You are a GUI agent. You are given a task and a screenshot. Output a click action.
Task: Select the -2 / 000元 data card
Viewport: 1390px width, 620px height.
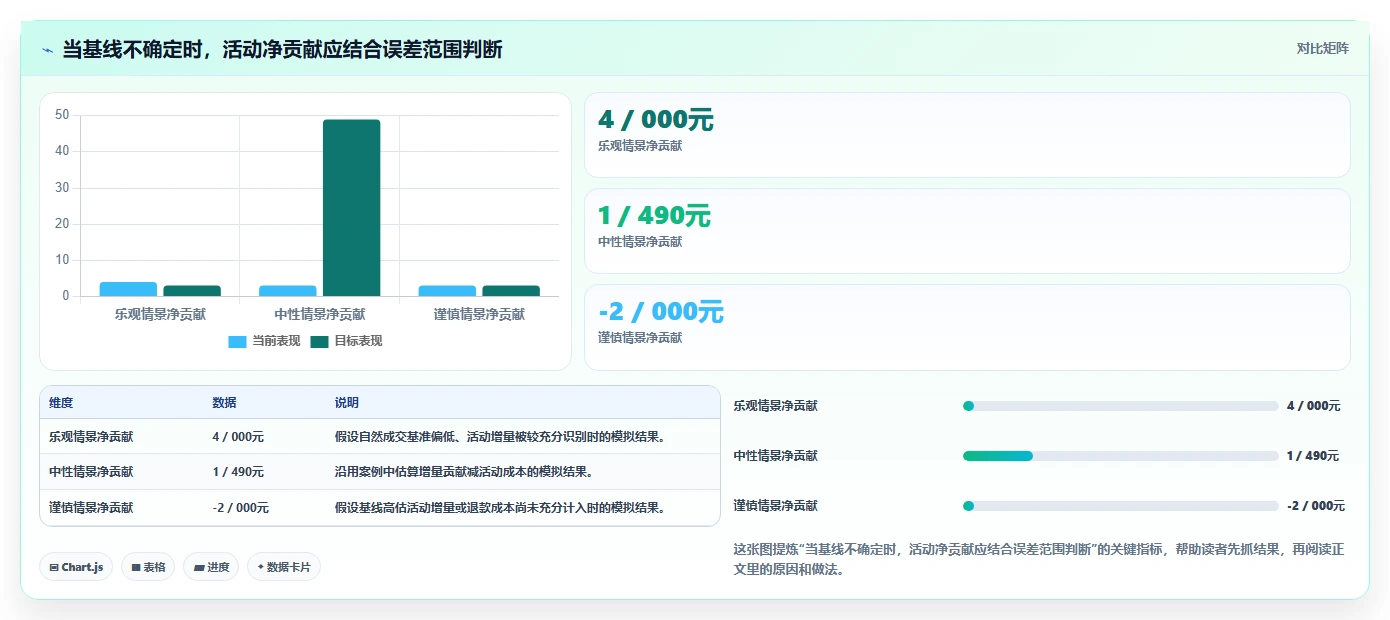967,327
